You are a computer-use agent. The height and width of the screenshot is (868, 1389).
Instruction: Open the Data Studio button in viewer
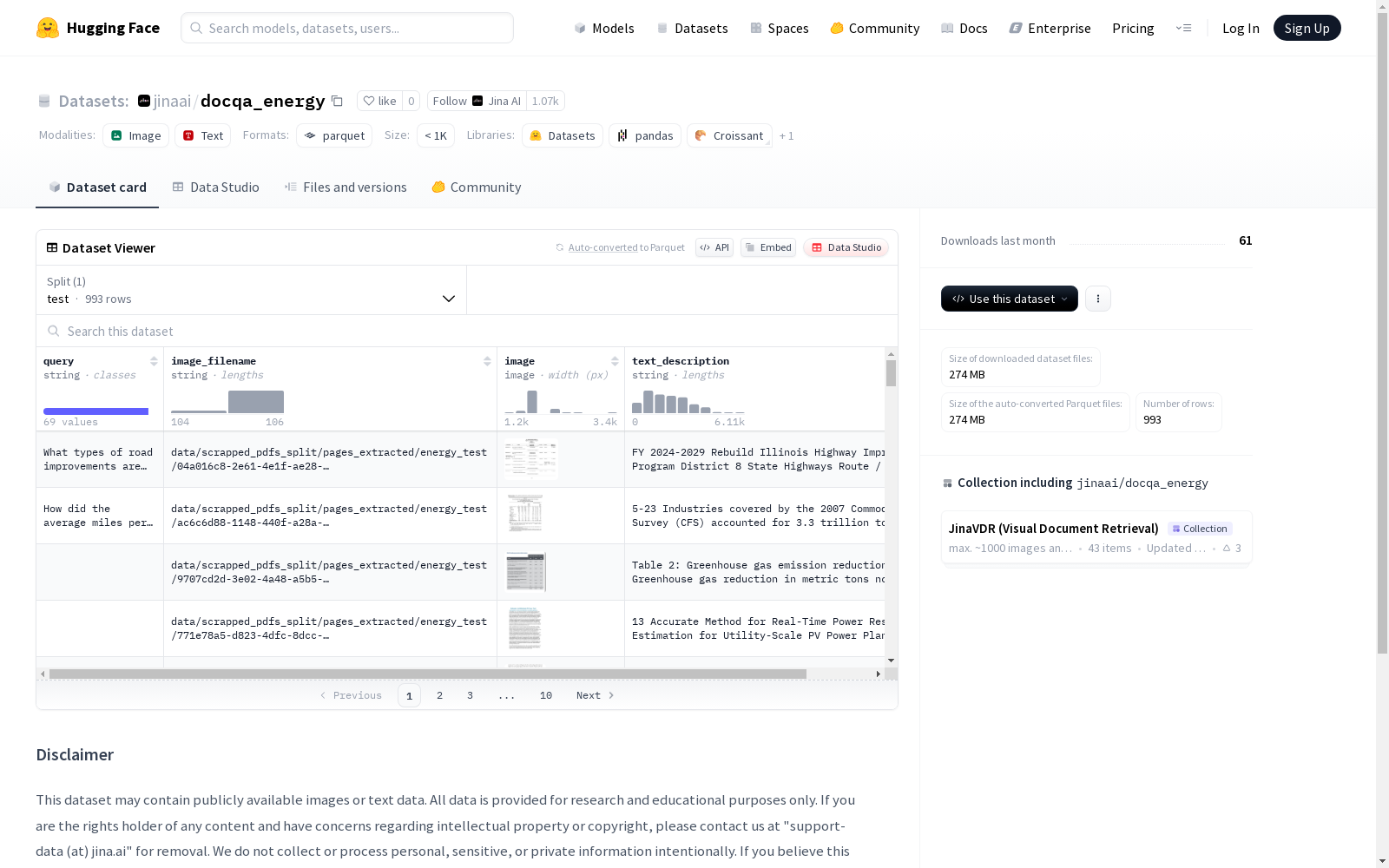click(846, 247)
